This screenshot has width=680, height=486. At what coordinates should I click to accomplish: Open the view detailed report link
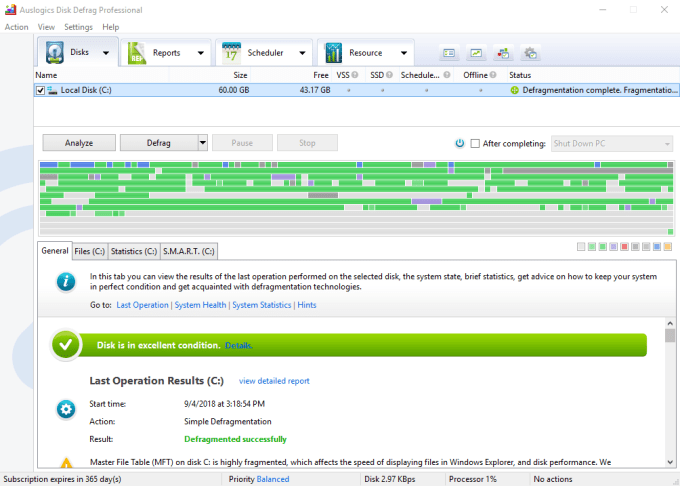tap(274, 381)
